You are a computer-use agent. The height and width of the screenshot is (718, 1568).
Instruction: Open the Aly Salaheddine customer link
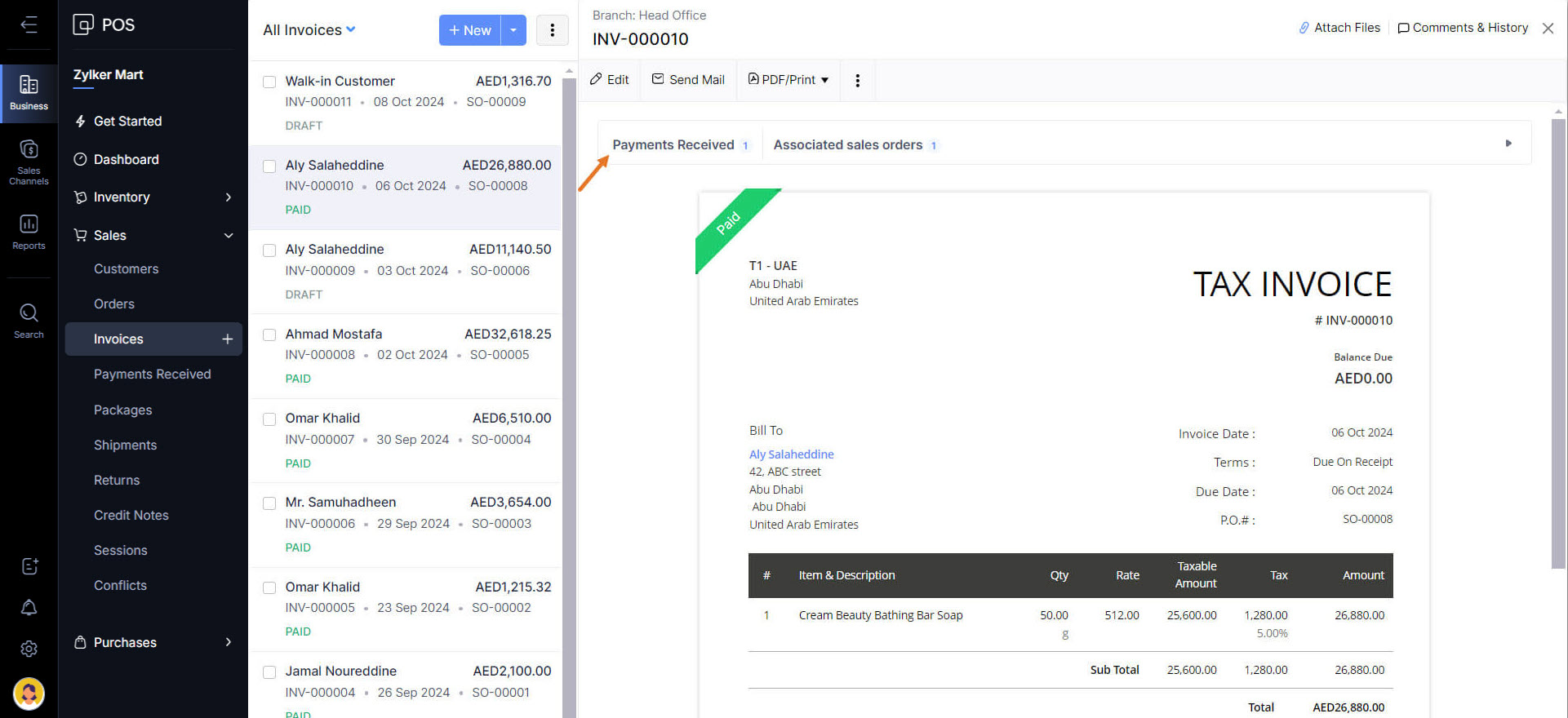click(x=791, y=454)
